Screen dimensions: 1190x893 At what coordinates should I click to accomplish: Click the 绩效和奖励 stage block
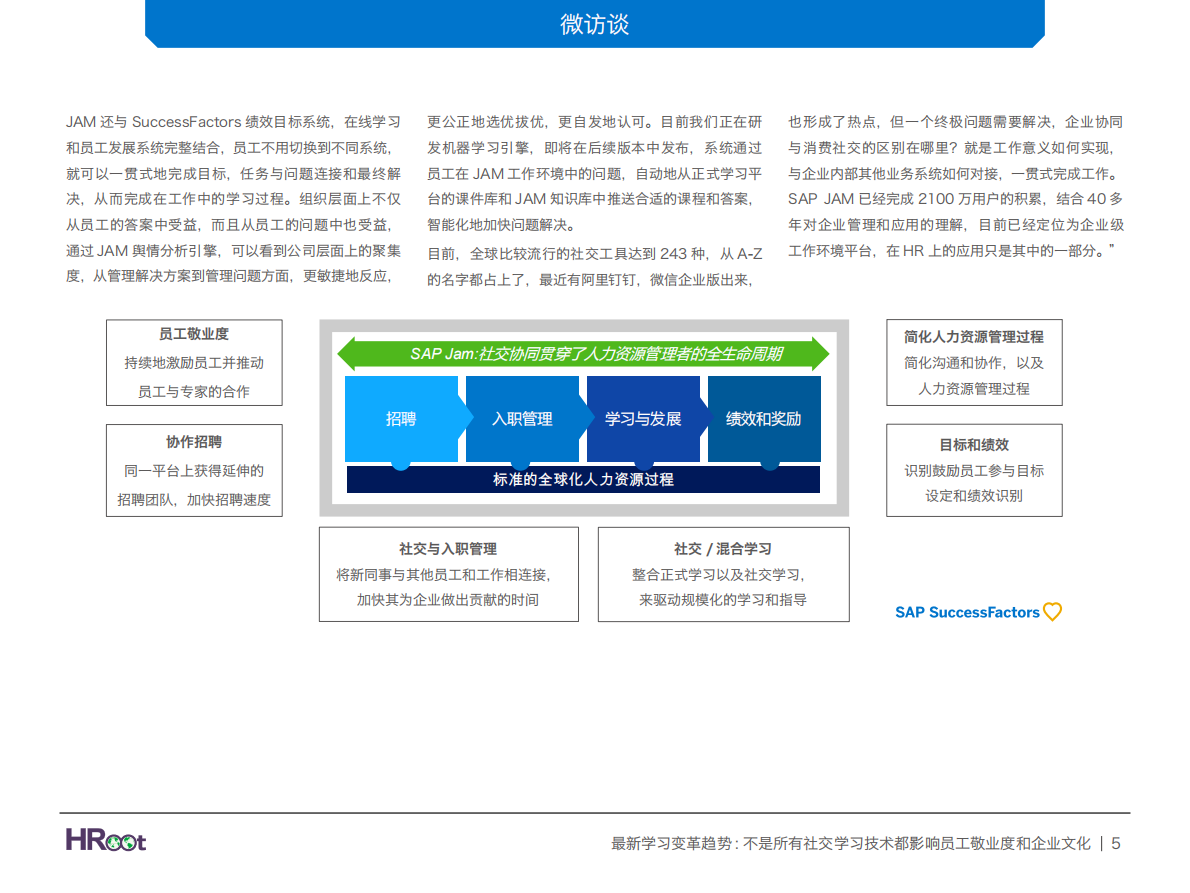coord(764,420)
